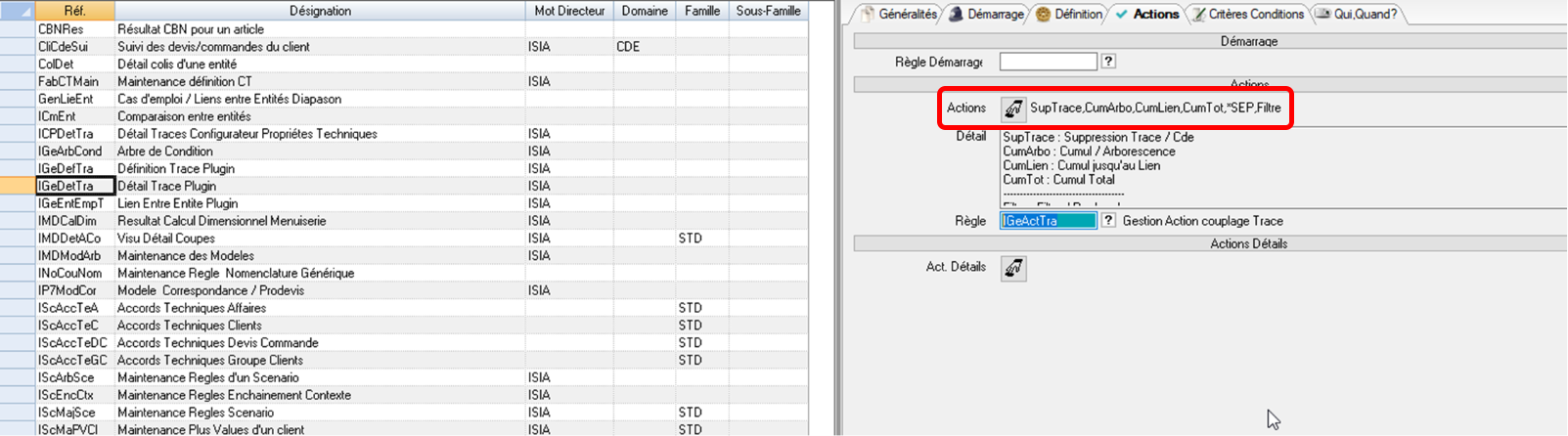Screen dimensions: 1568x436
Task: Click the Famille column header
Action: (x=701, y=11)
